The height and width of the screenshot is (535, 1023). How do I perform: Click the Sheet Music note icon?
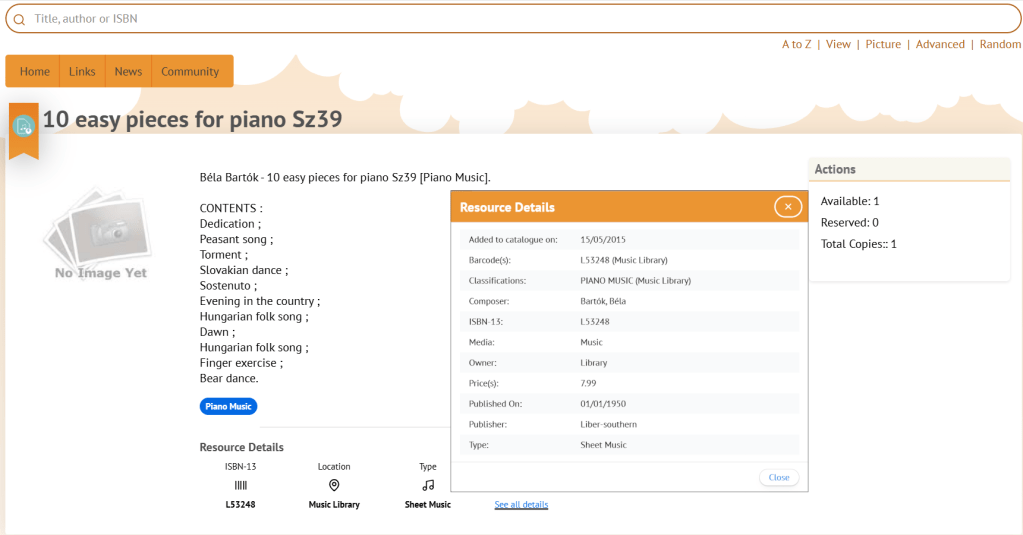[x=428, y=485]
